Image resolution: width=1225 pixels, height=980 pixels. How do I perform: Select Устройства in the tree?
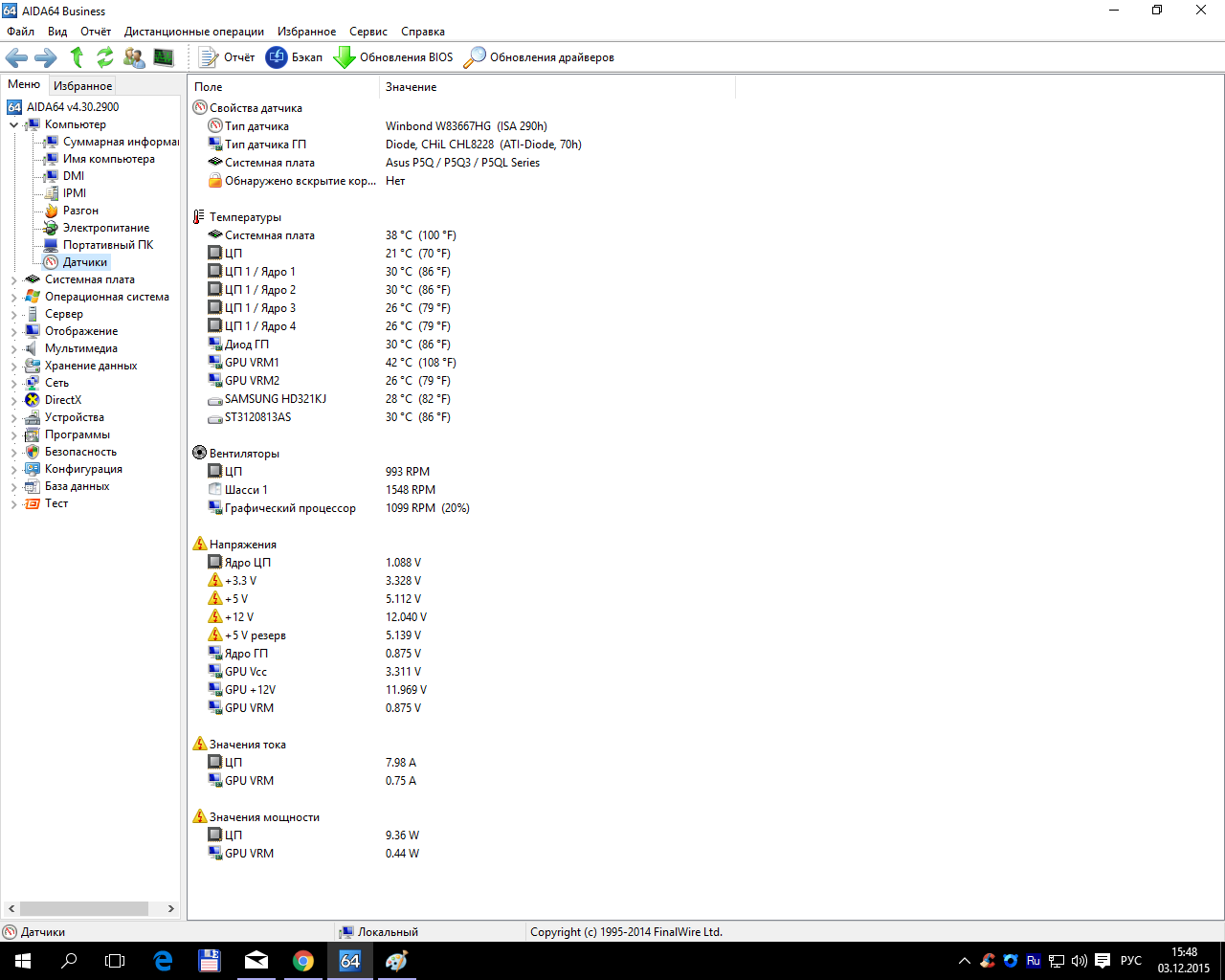click(x=75, y=417)
